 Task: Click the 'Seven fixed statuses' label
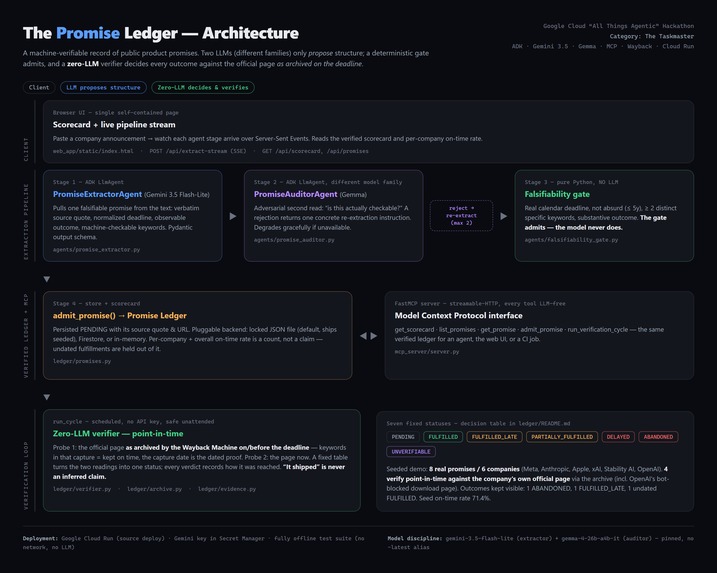pos(478,423)
